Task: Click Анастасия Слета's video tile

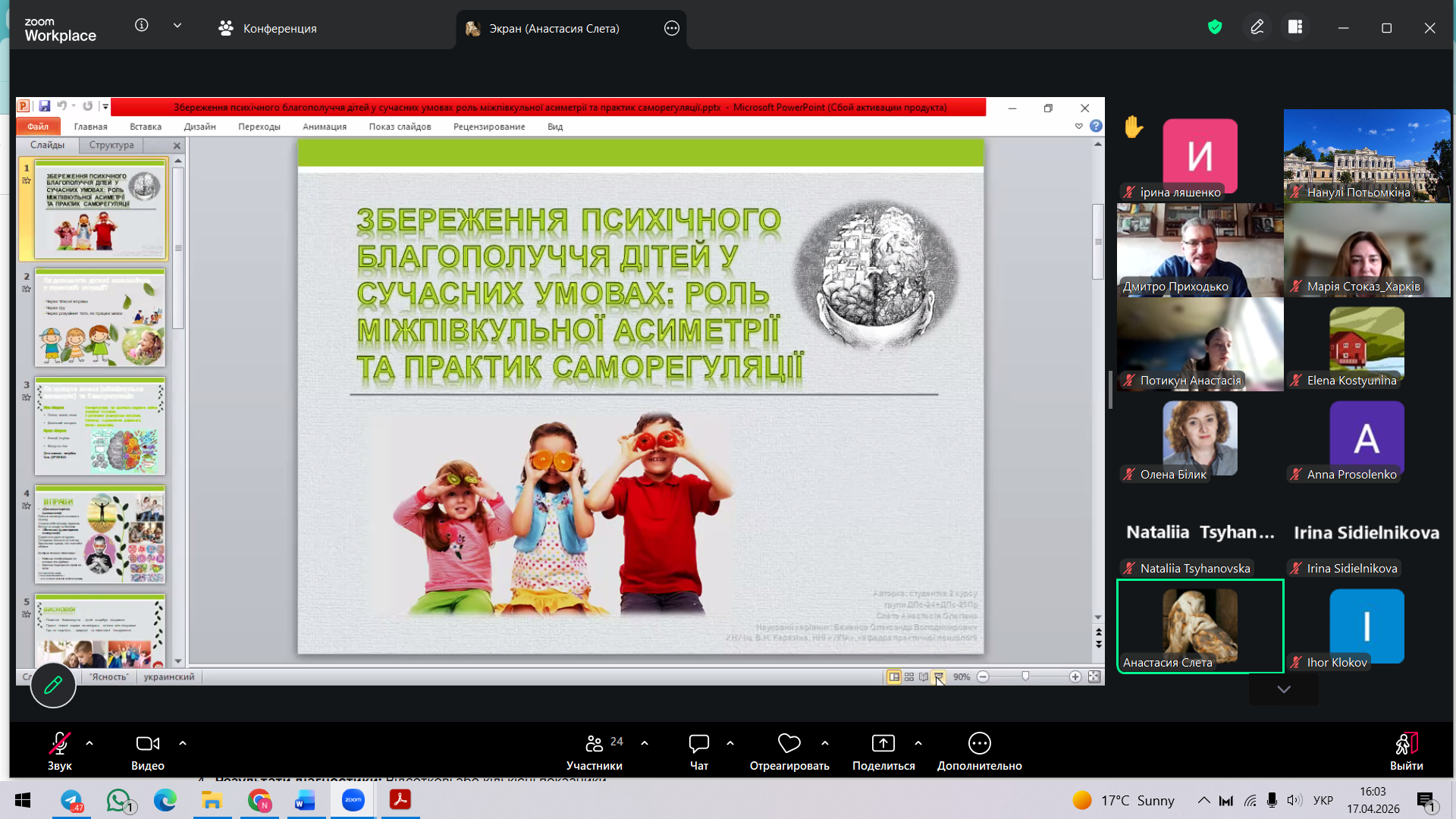Action: [x=1200, y=626]
